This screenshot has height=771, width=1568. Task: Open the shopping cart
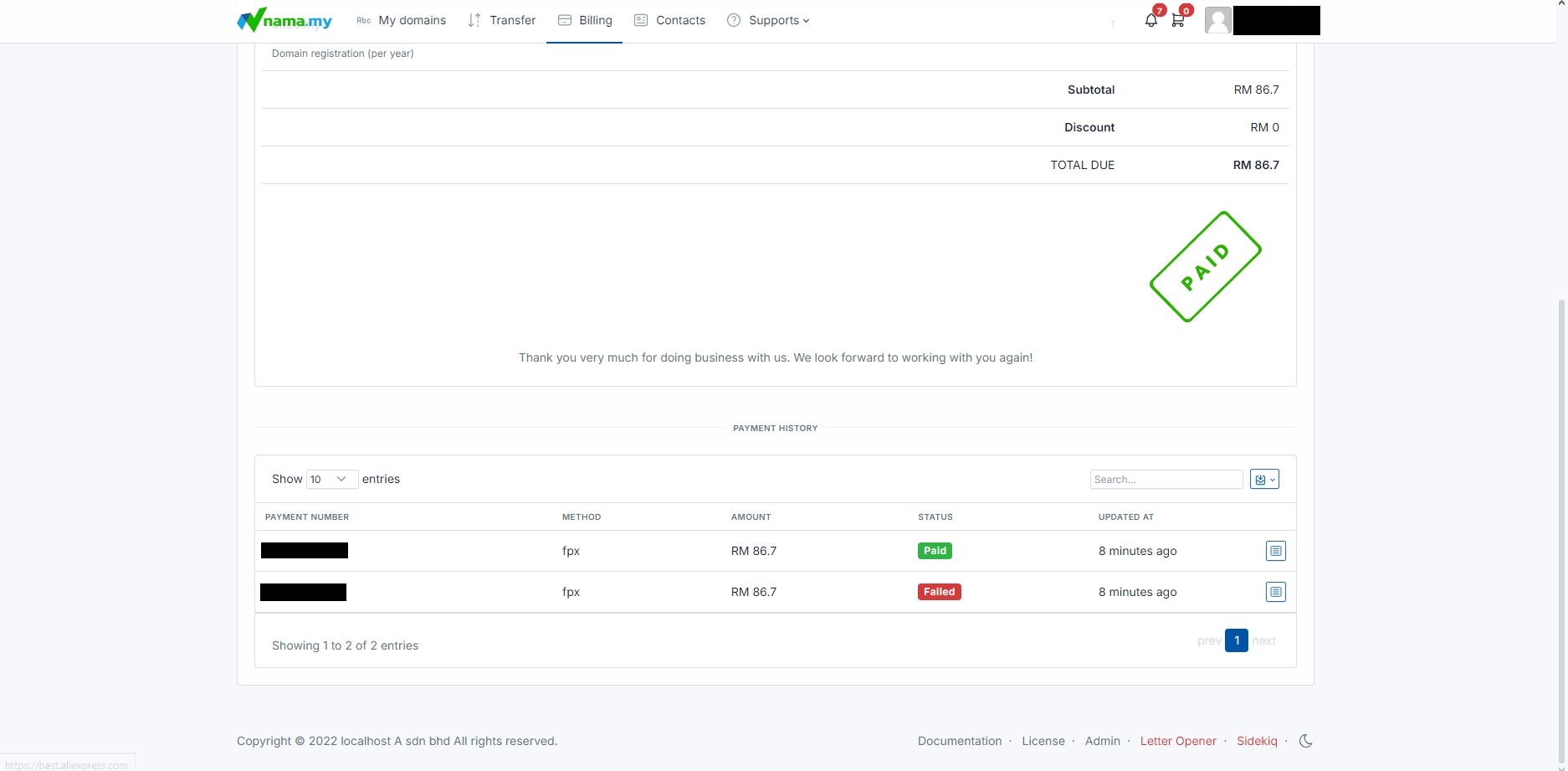(1178, 21)
